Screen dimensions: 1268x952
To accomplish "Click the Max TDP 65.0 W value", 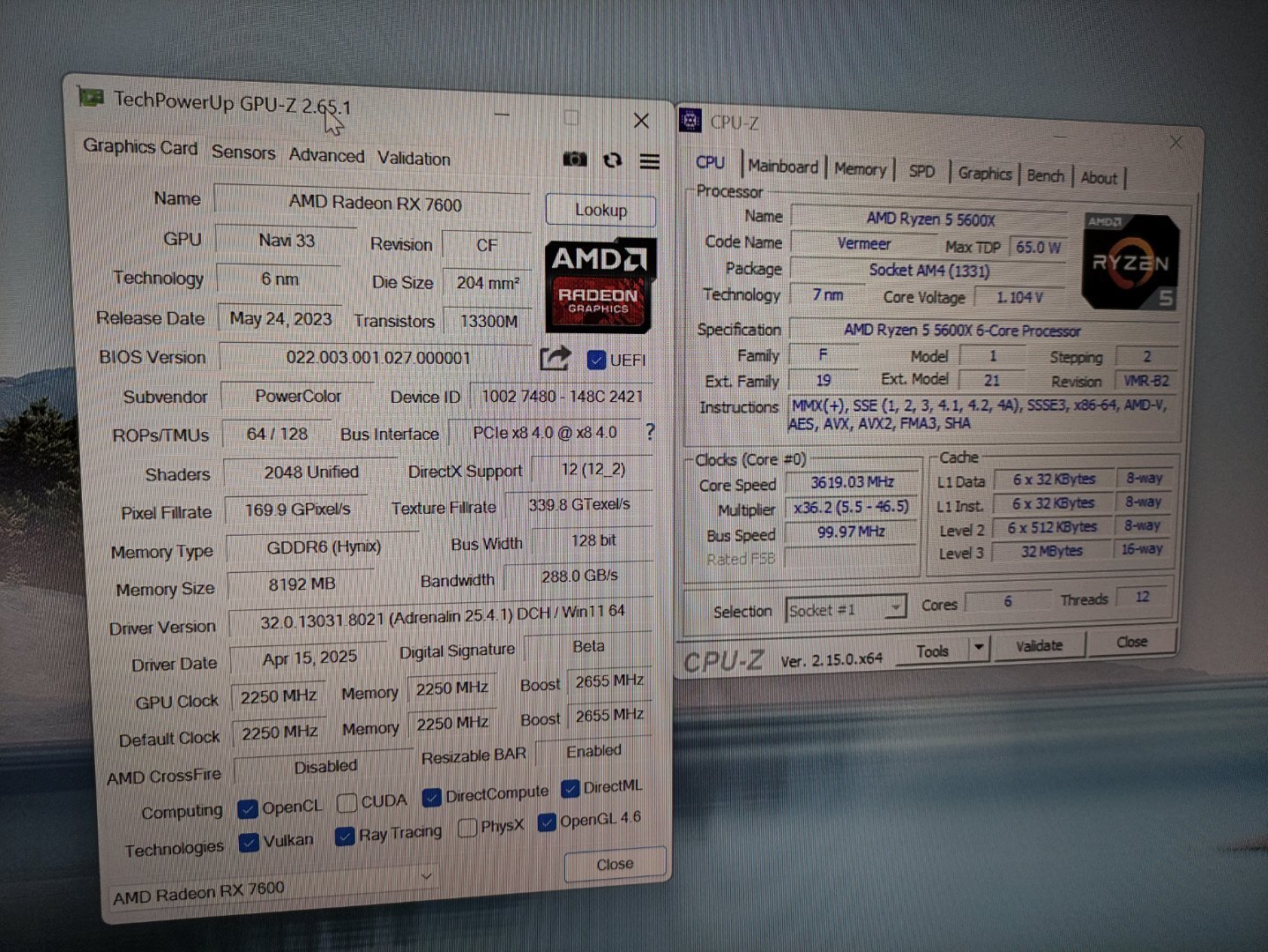I will coord(1038,248).
